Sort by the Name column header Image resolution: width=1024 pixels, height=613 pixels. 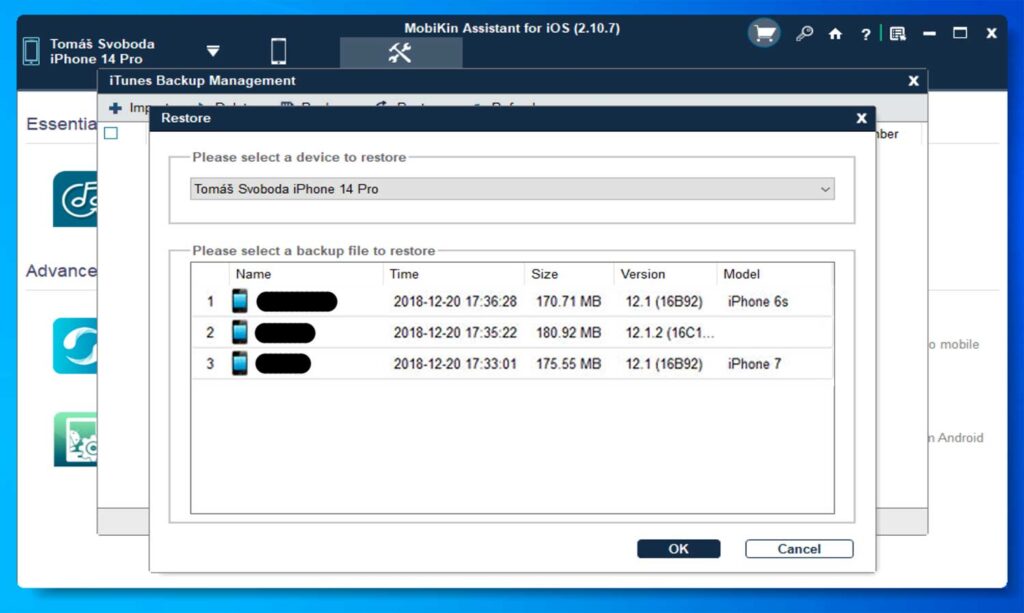click(306, 274)
